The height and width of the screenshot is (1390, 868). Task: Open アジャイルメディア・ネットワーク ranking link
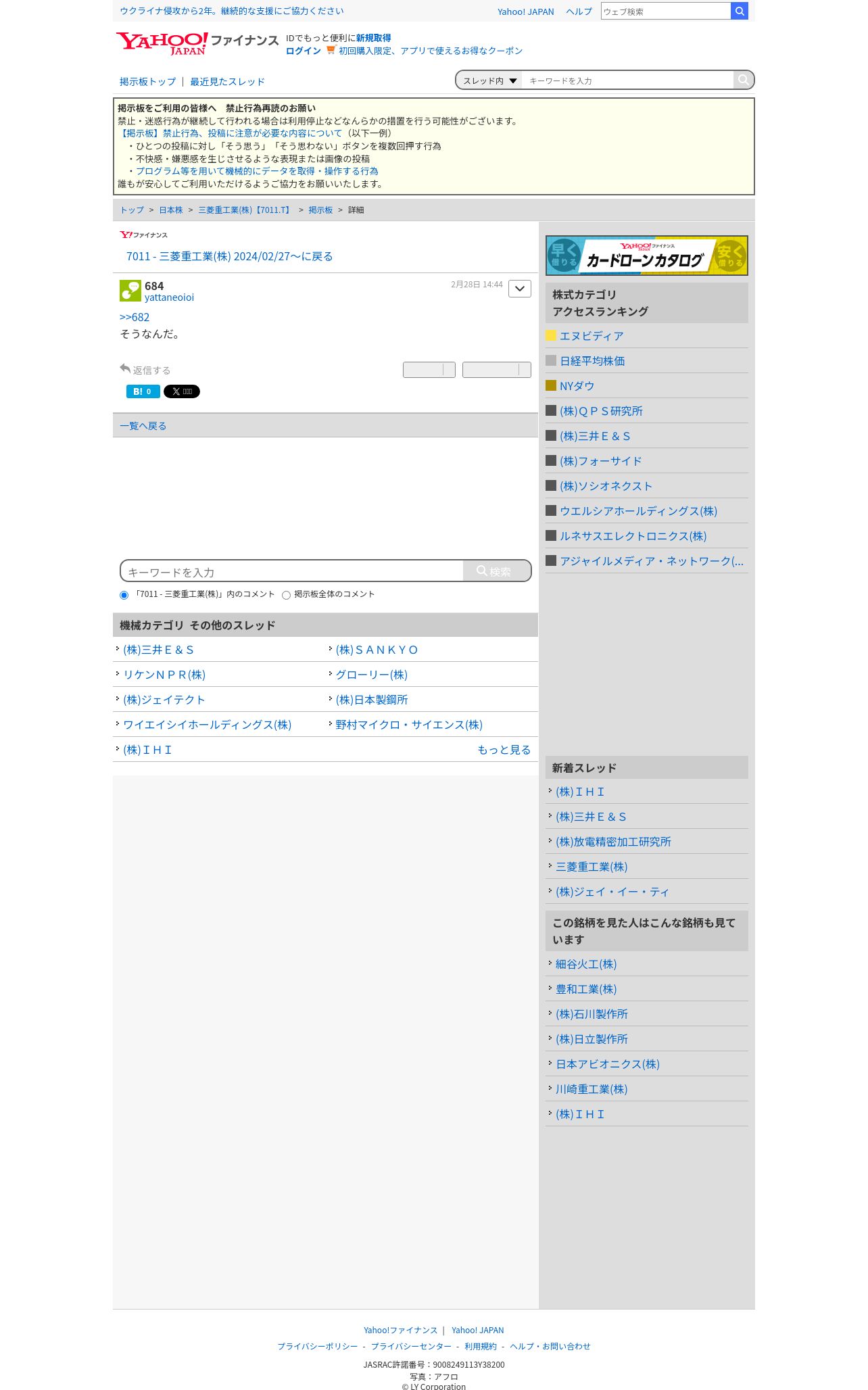(652, 561)
